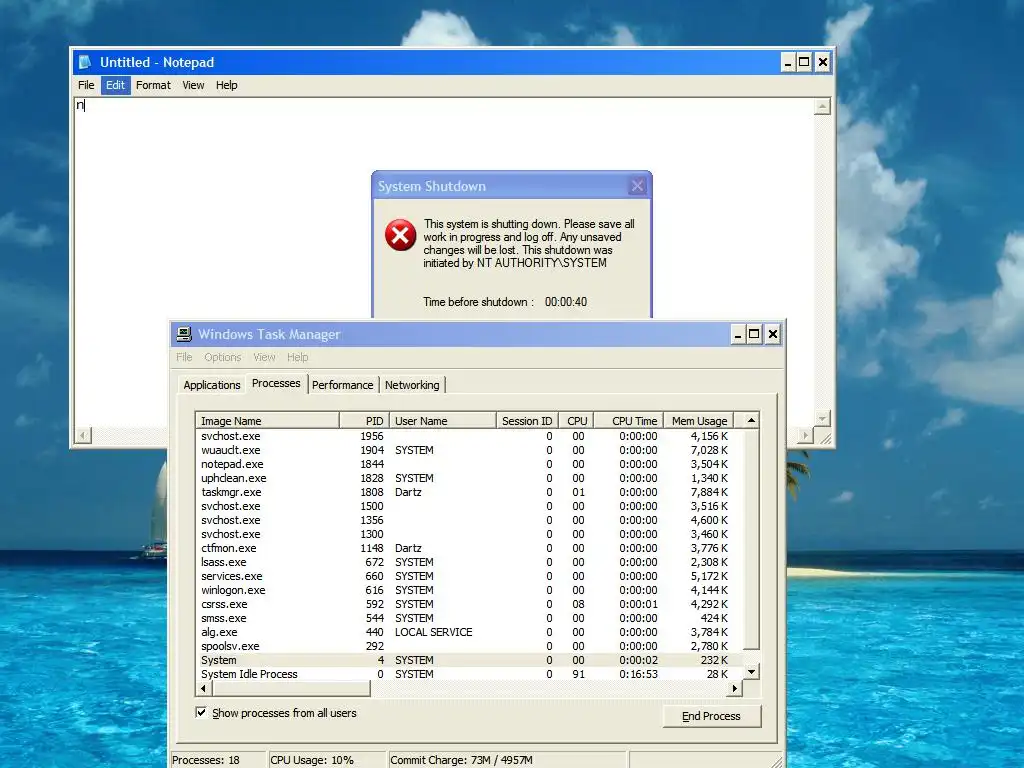Screen dimensions: 1024x768
Task: Sort by the Image Name column
Action: click(267, 421)
